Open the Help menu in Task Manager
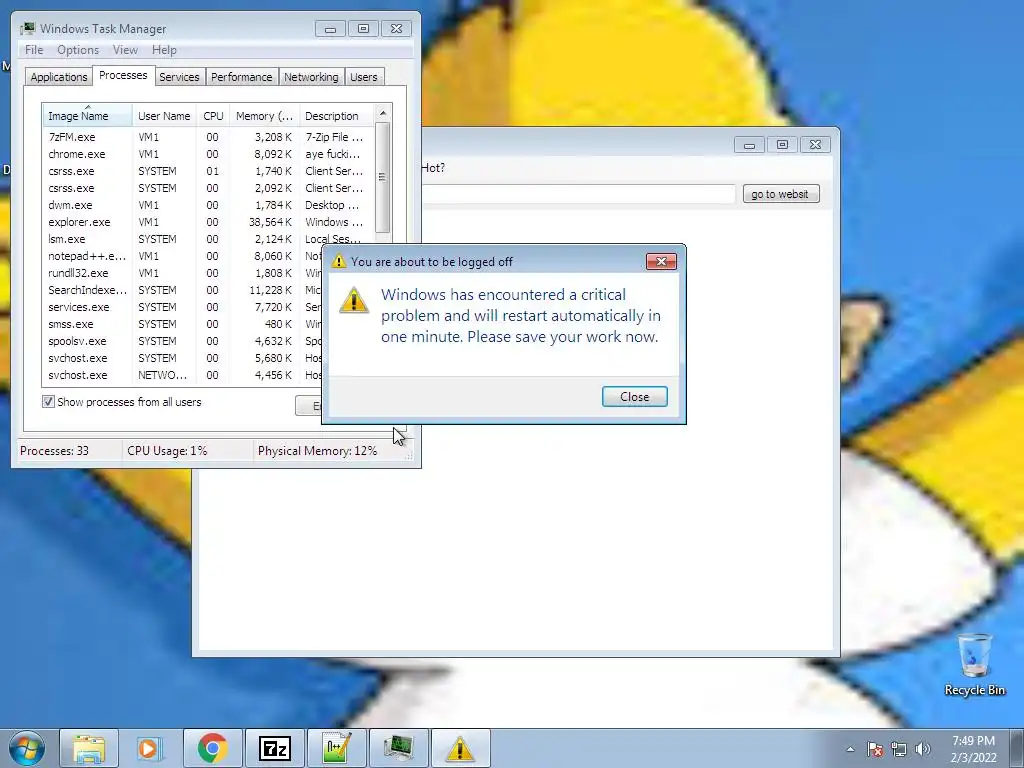The width and height of the screenshot is (1024, 768). pos(164,50)
